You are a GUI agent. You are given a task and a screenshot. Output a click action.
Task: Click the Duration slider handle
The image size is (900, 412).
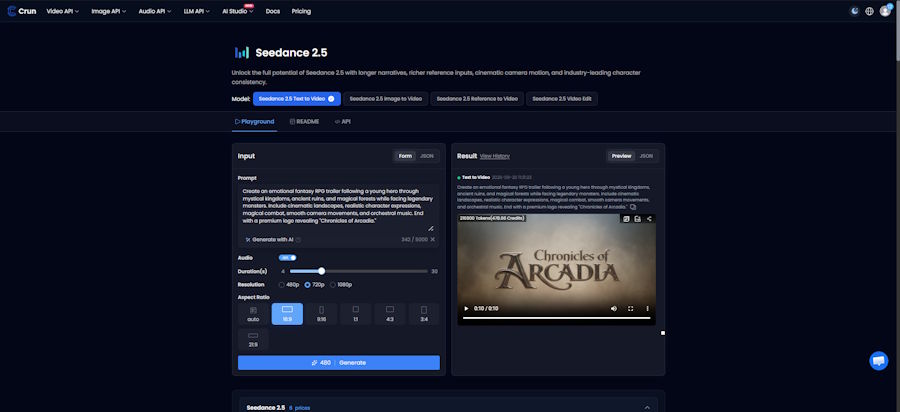tap(321, 271)
